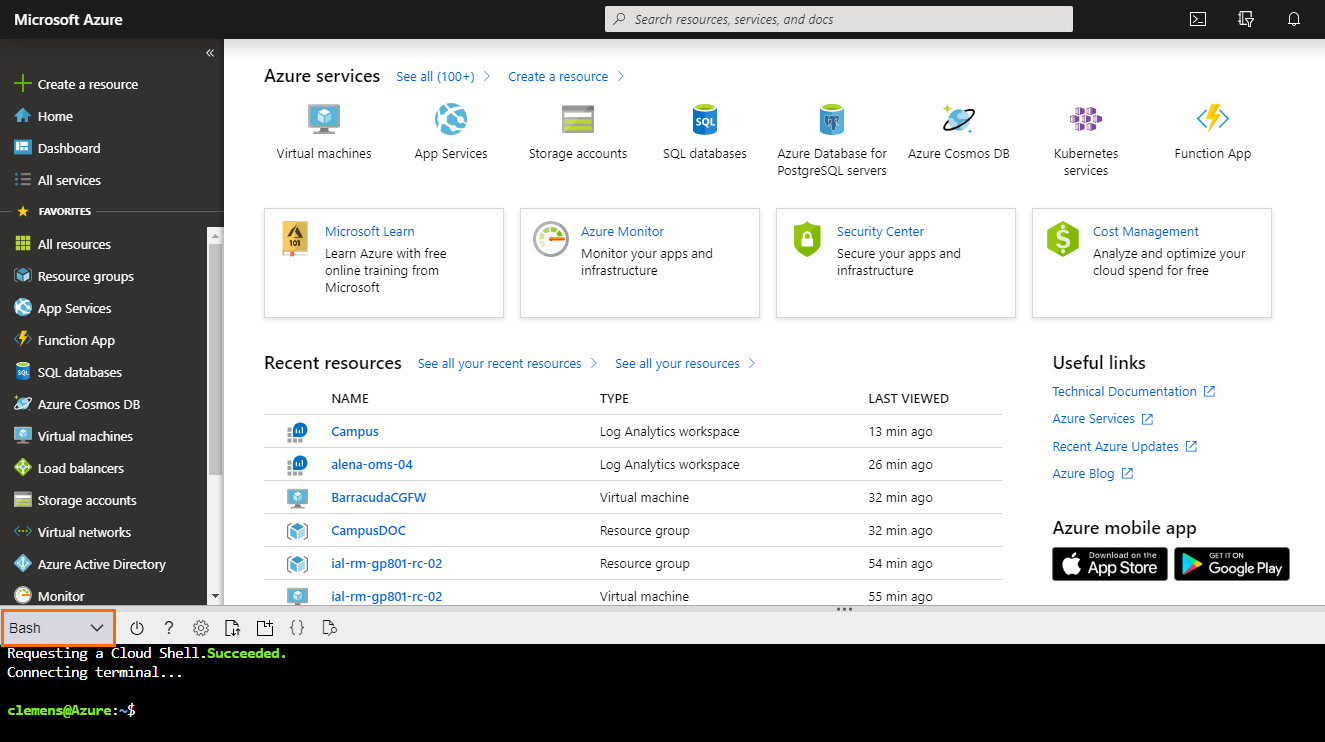Open Azure Cosmos DB service icon
This screenshot has width=1325, height=742.
(x=959, y=119)
